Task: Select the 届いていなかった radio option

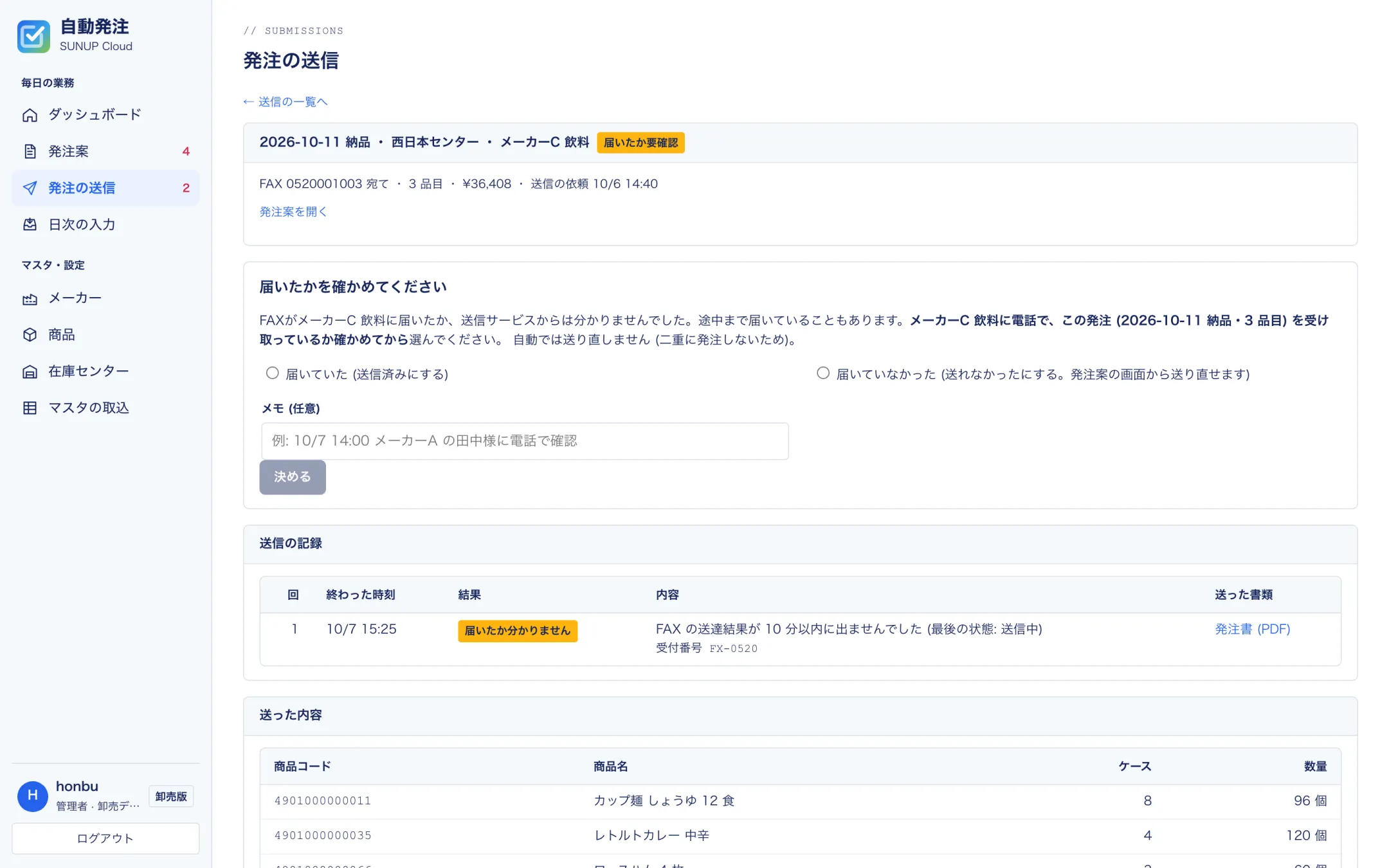Action: coord(823,373)
